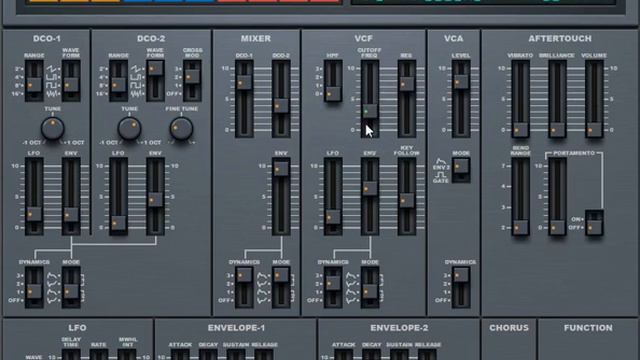Click the DCO-1 Waveform selector switch
The width and height of the screenshot is (640, 360).
(71, 81)
